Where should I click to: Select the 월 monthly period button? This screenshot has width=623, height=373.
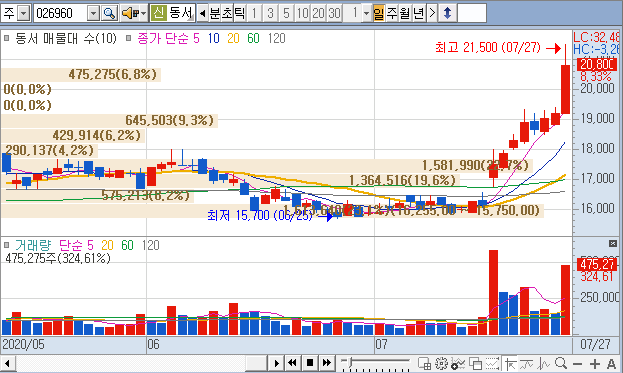coord(405,13)
